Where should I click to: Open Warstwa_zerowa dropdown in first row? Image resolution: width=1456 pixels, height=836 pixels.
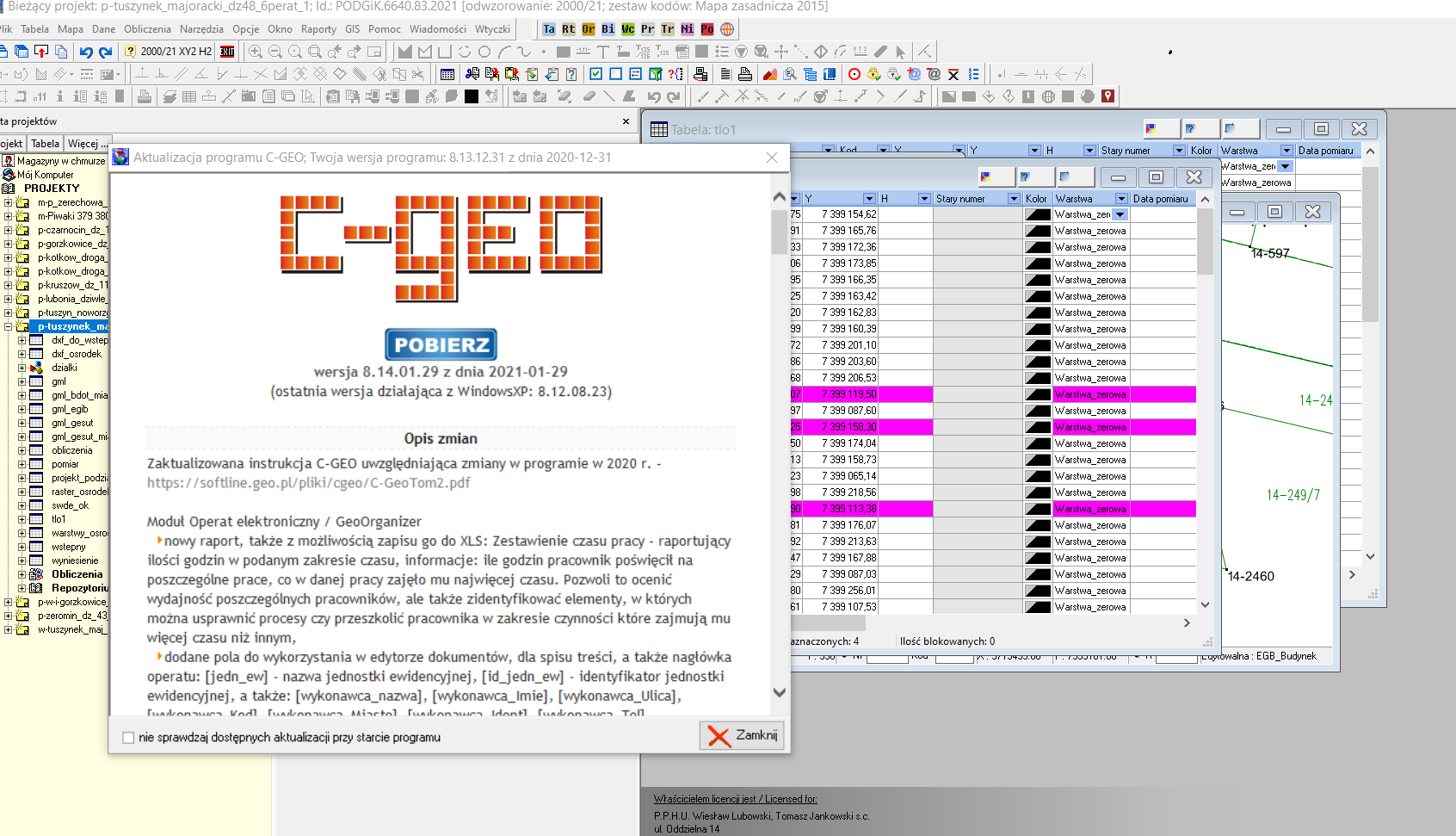1120,214
